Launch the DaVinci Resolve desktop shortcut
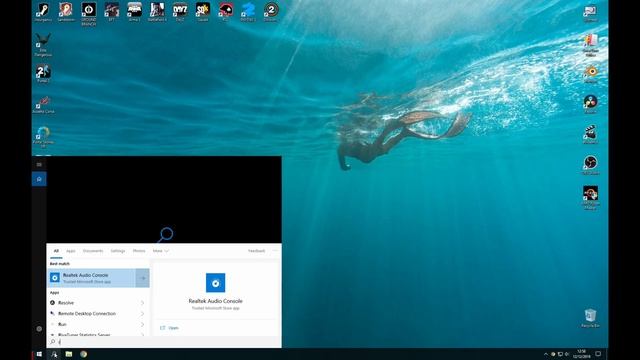Viewport: 640px width, 360px height. tap(591, 104)
